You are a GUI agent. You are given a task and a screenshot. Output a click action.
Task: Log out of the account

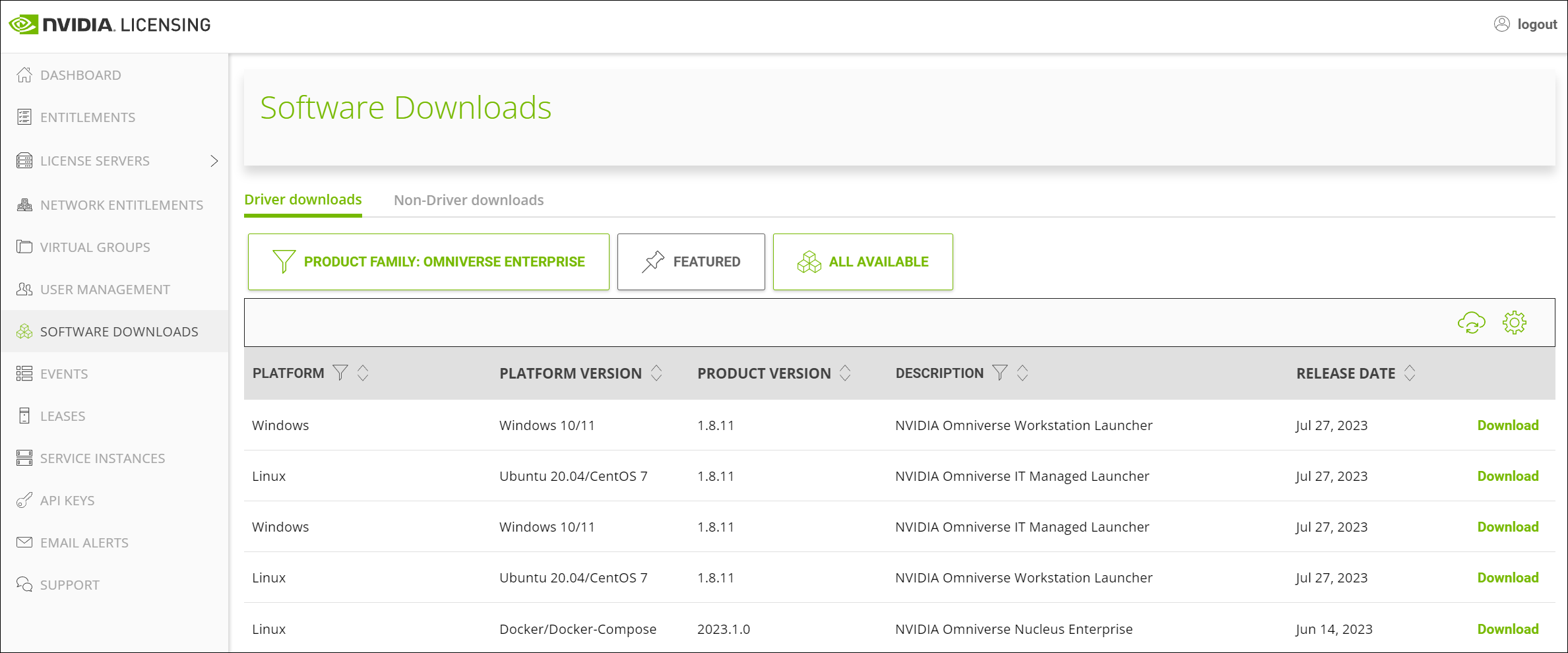(1537, 24)
